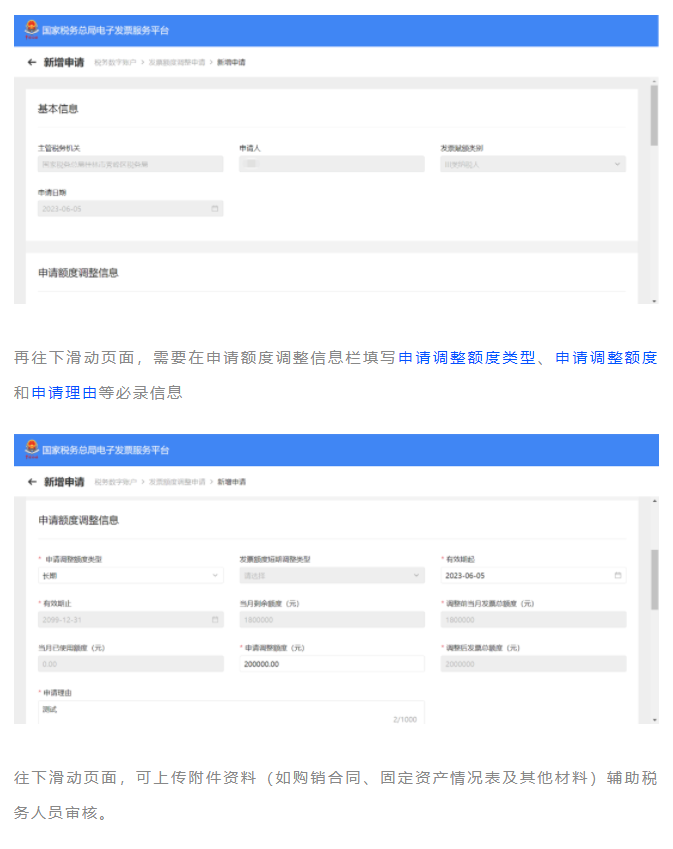
Task: Click the scrollbar thumb in the top screenshot
Action: tap(654, 115)
